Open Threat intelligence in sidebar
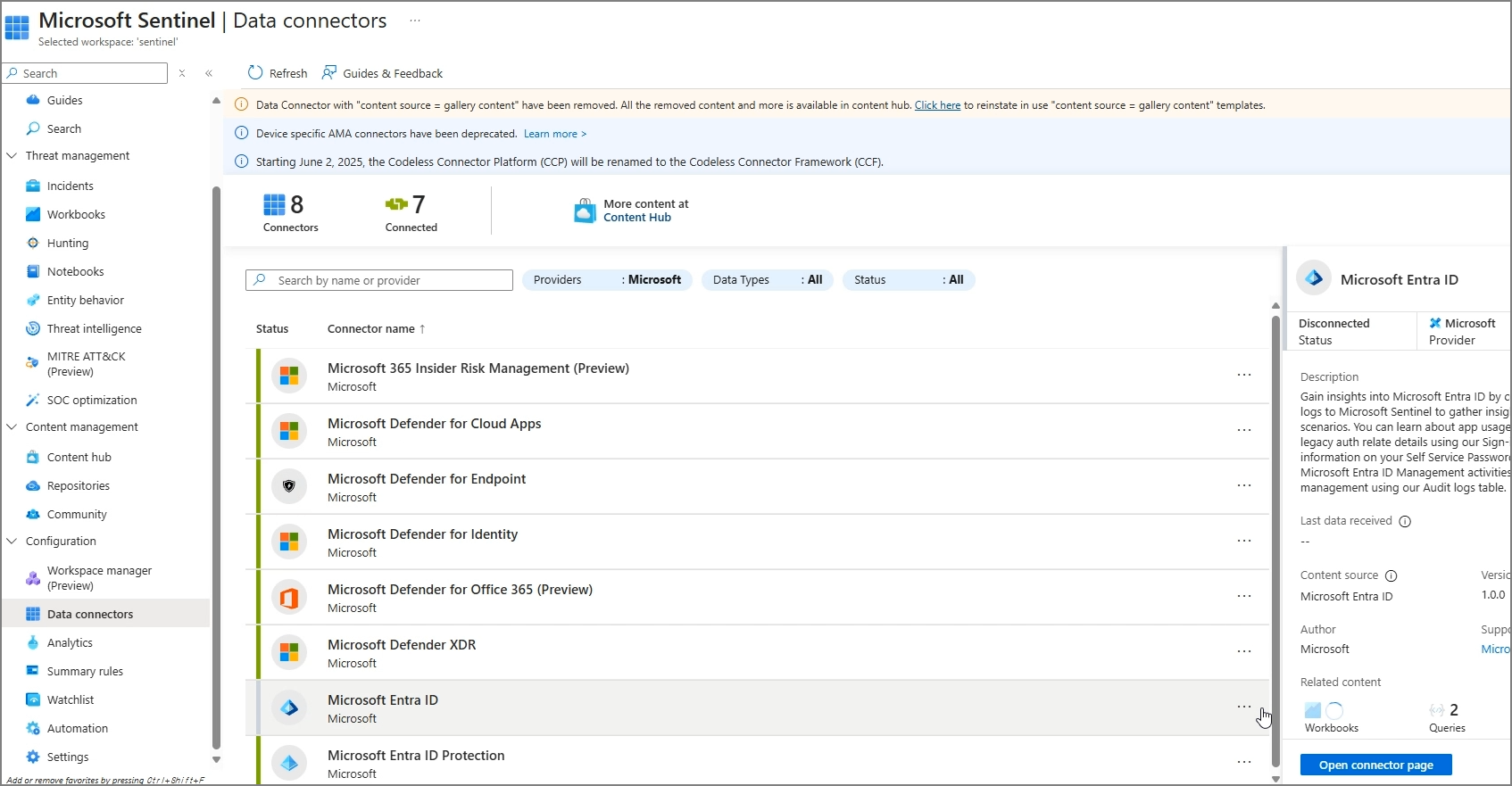 point(94,328)
